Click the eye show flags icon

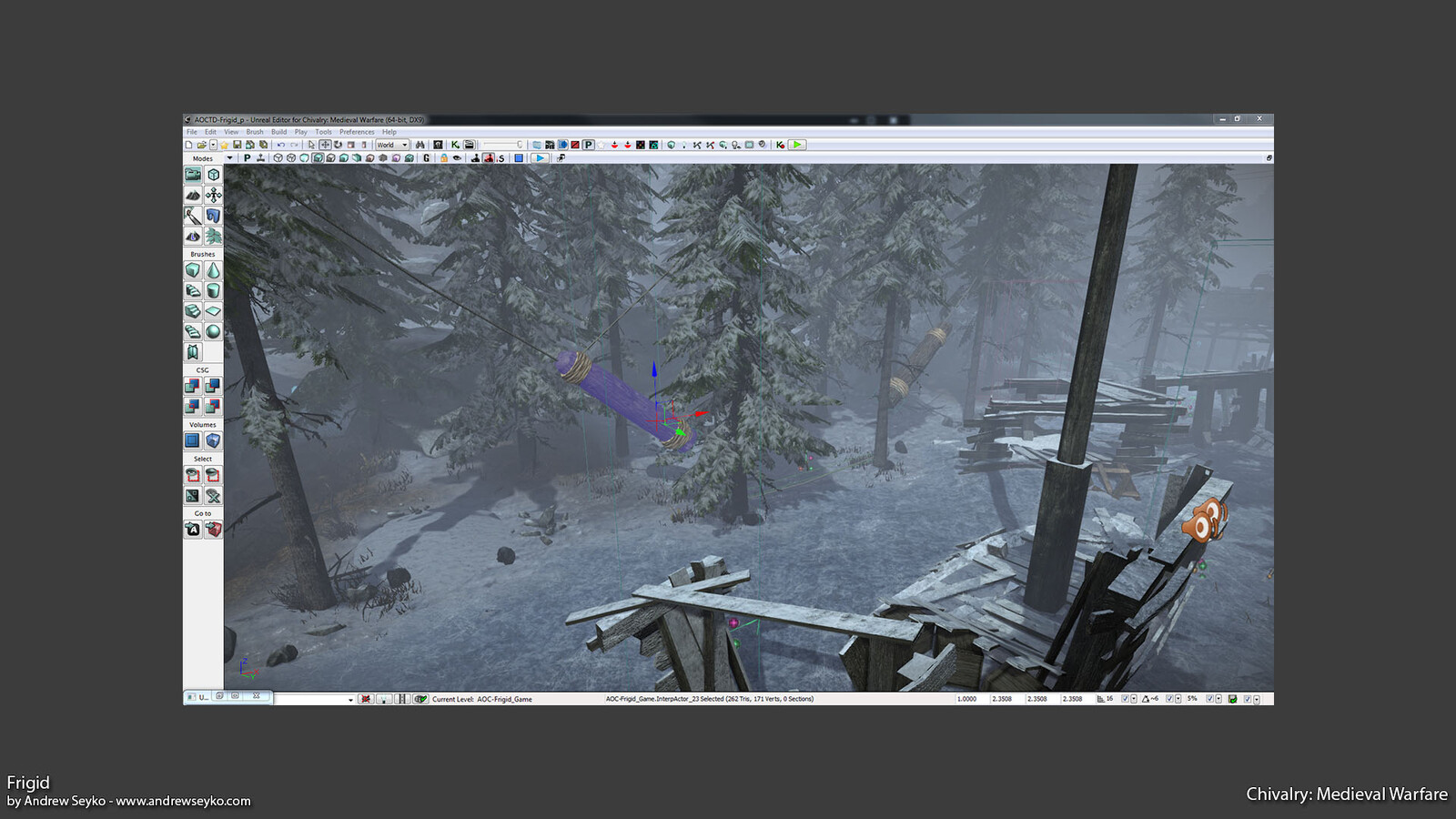click(457, 158)
